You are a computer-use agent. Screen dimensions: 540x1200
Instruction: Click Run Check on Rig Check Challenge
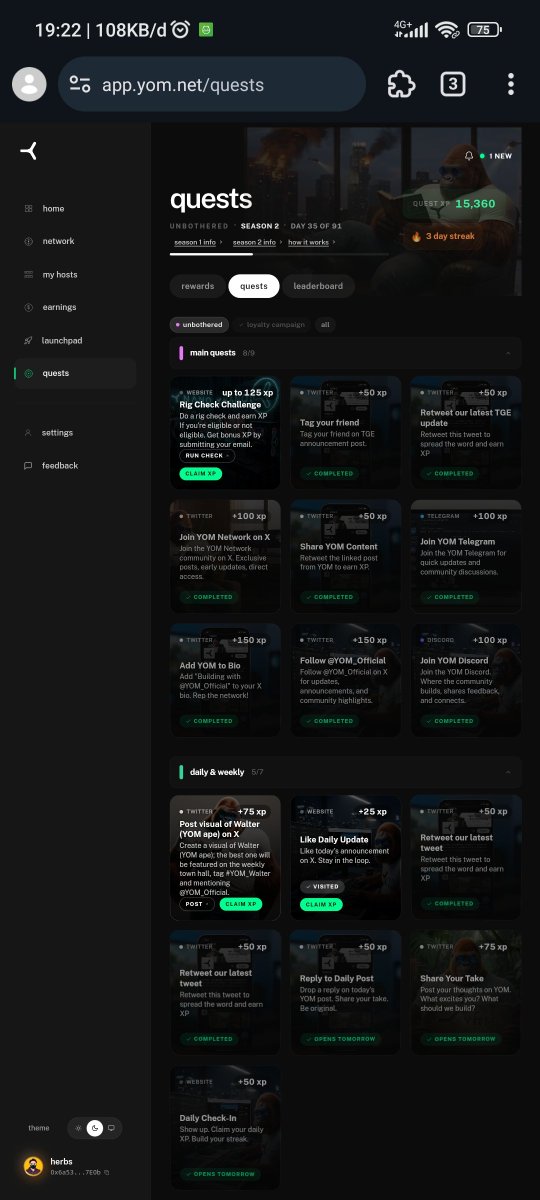pos(207,455)
